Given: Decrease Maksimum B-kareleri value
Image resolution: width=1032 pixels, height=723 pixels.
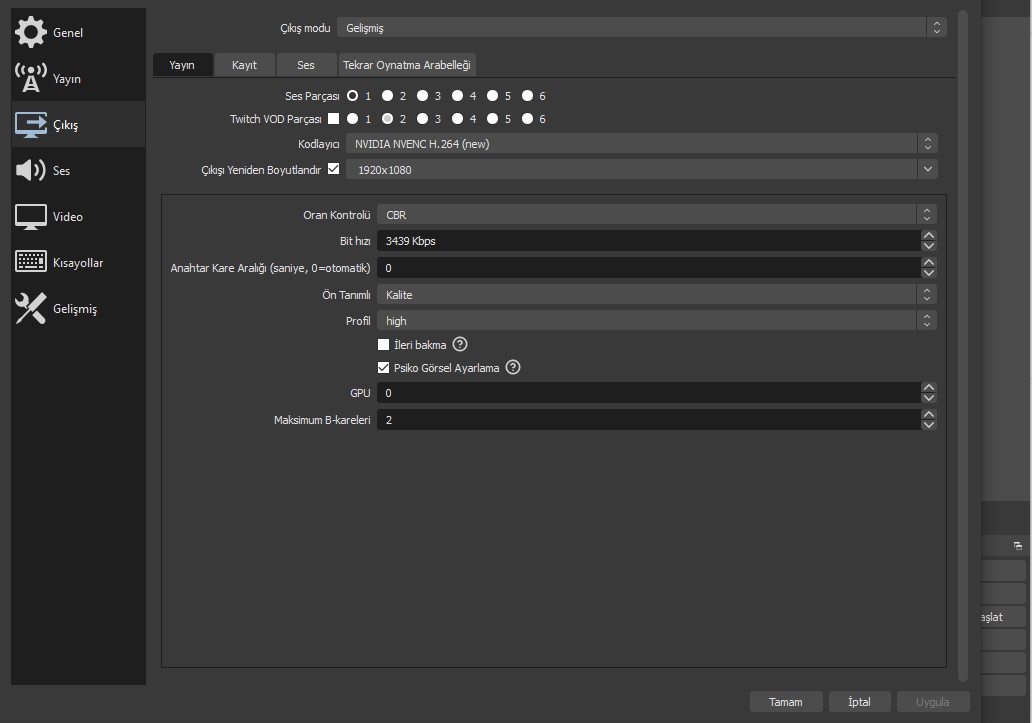Looking at the screenshot, I should point(929,425).
